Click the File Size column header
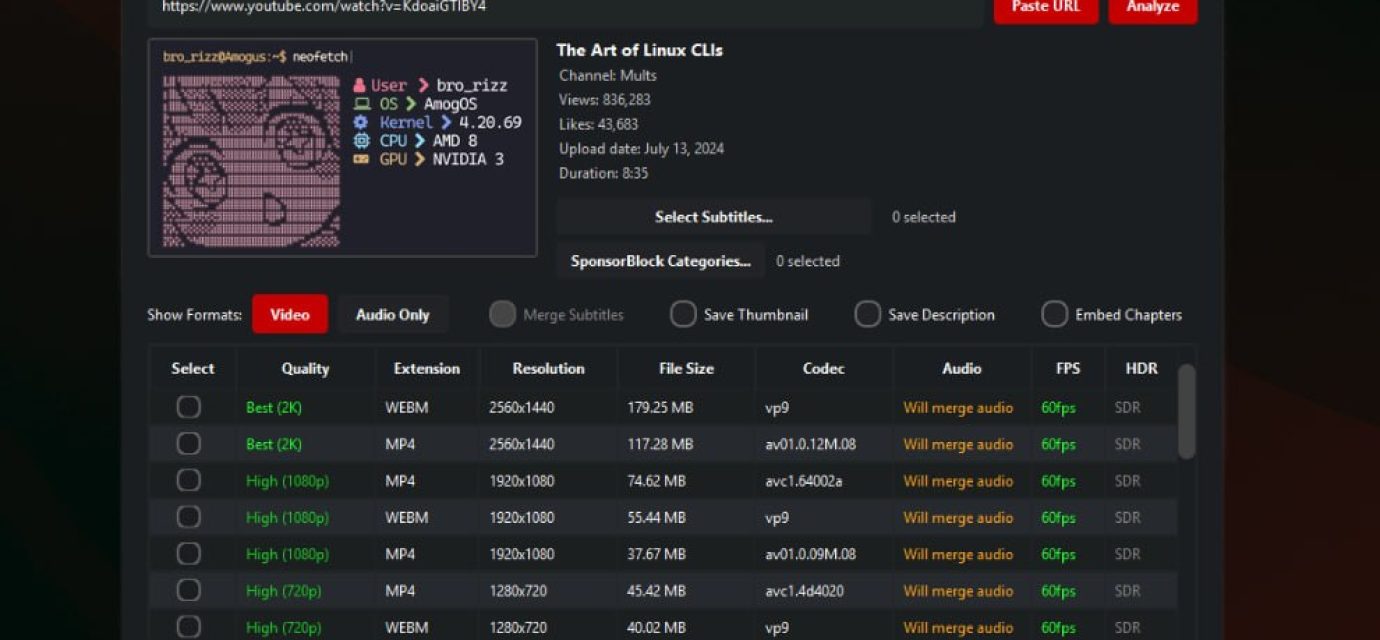Viewport: 1380px width, 640px height. pos(686,368)
